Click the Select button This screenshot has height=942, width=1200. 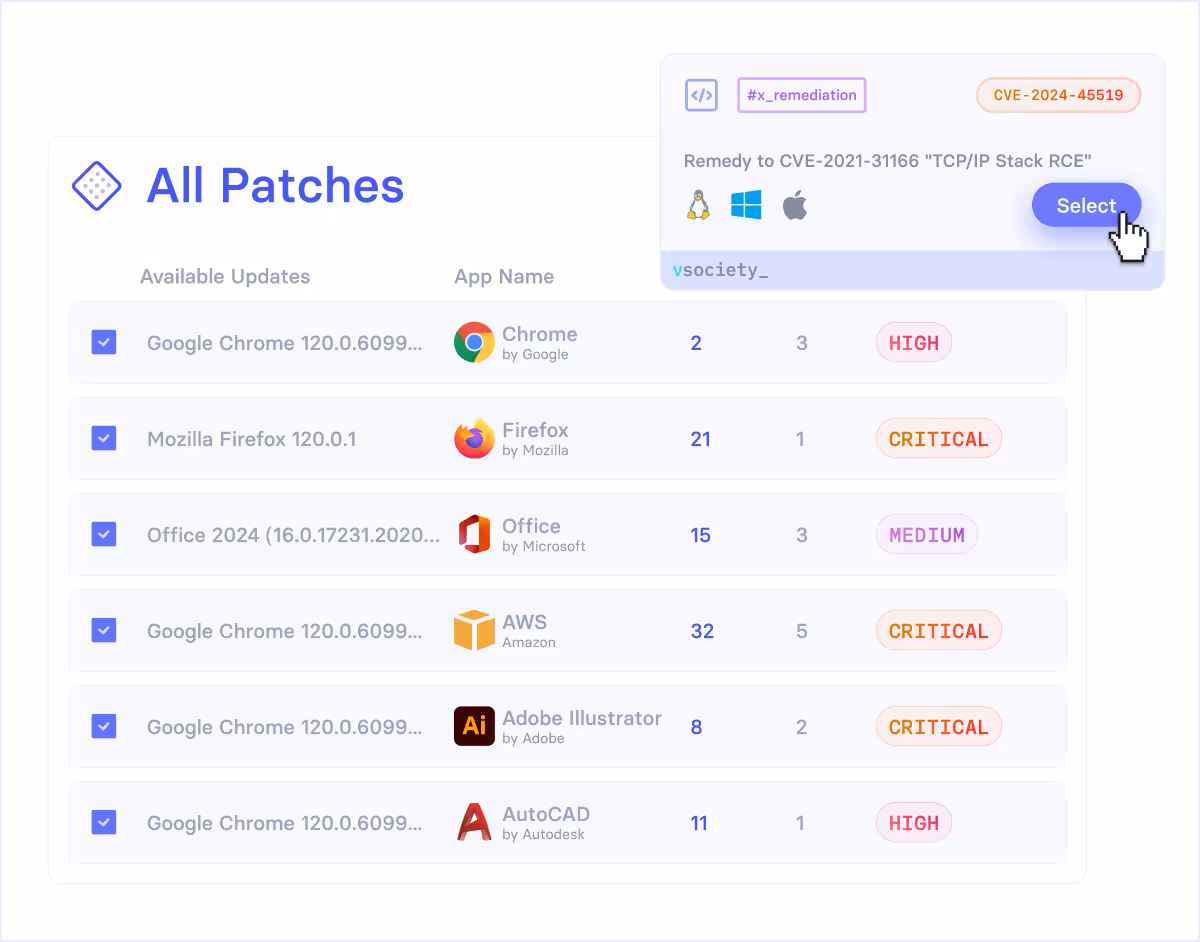coord(1086,205)
